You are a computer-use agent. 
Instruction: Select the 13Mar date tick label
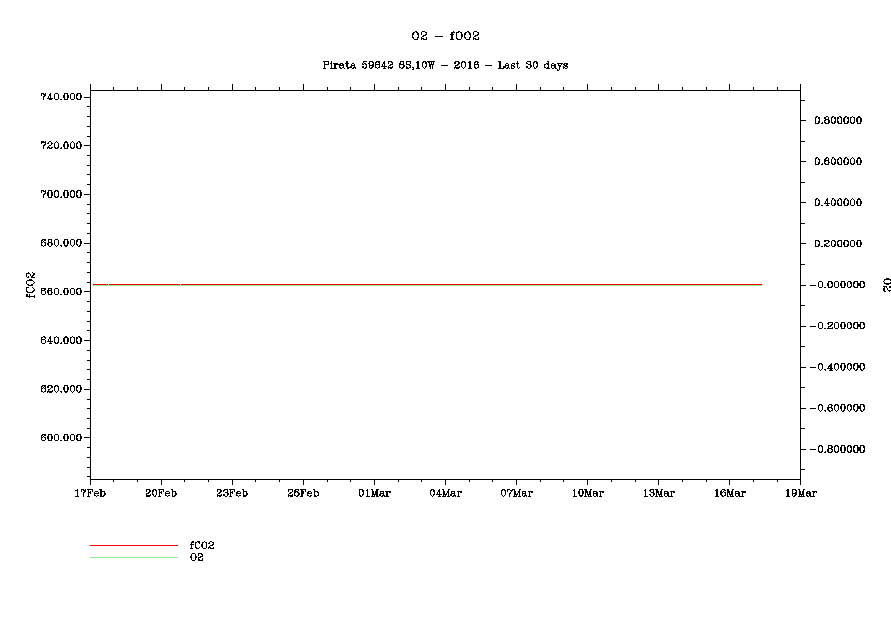pyautogui.click(x=658, y=493)
